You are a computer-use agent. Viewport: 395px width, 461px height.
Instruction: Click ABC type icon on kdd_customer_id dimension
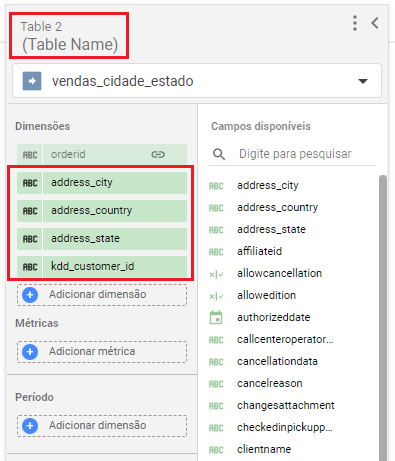point(30,267)
